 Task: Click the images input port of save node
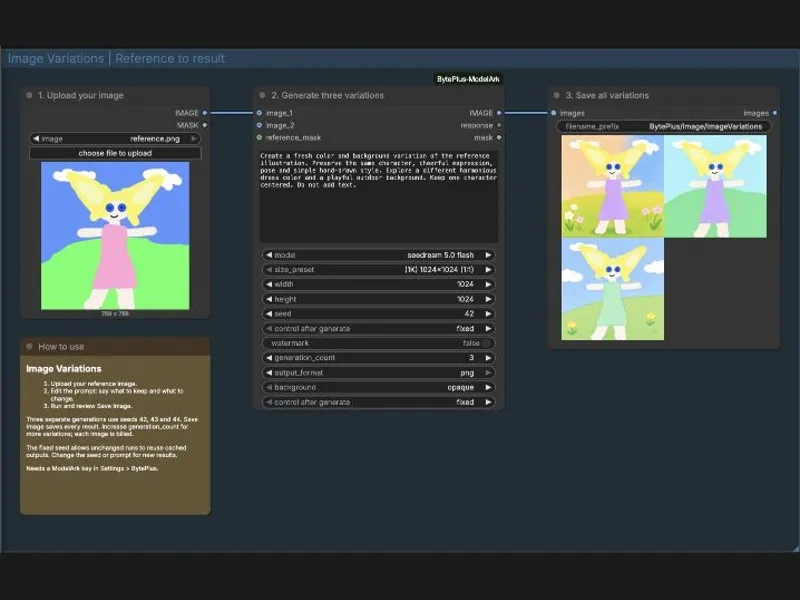(554, 113)
